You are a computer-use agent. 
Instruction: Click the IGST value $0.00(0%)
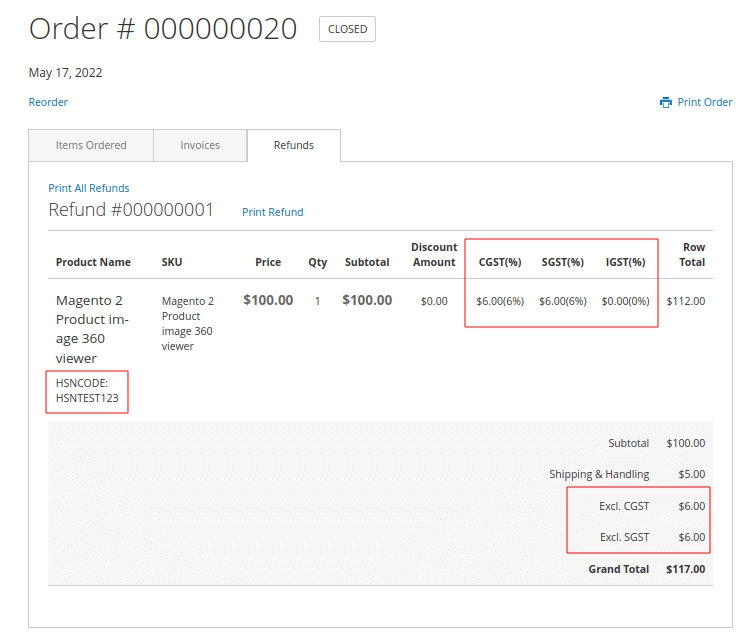pyautogui.click(x=625, y=301)
